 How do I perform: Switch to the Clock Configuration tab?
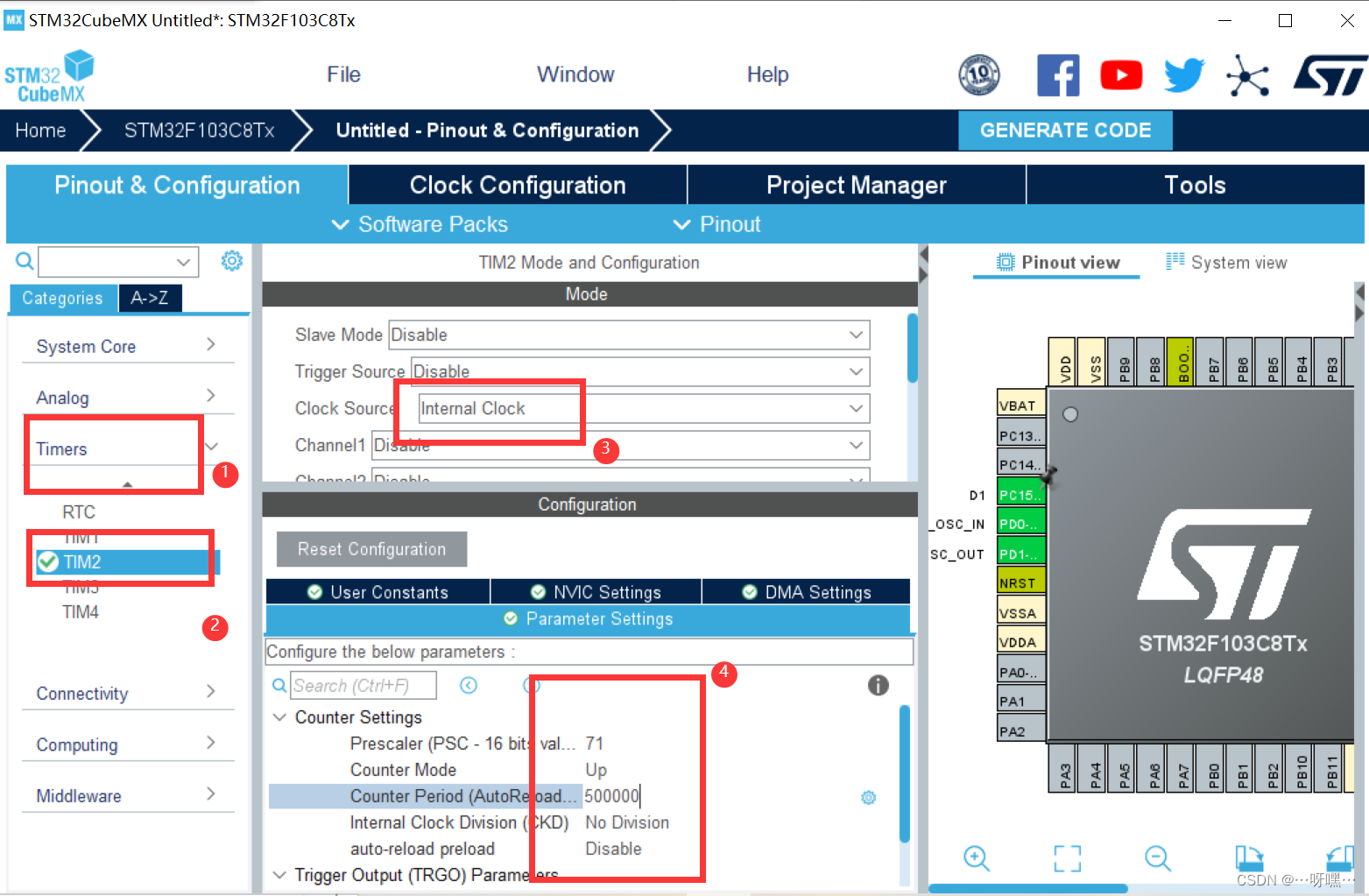coord(517,185)
